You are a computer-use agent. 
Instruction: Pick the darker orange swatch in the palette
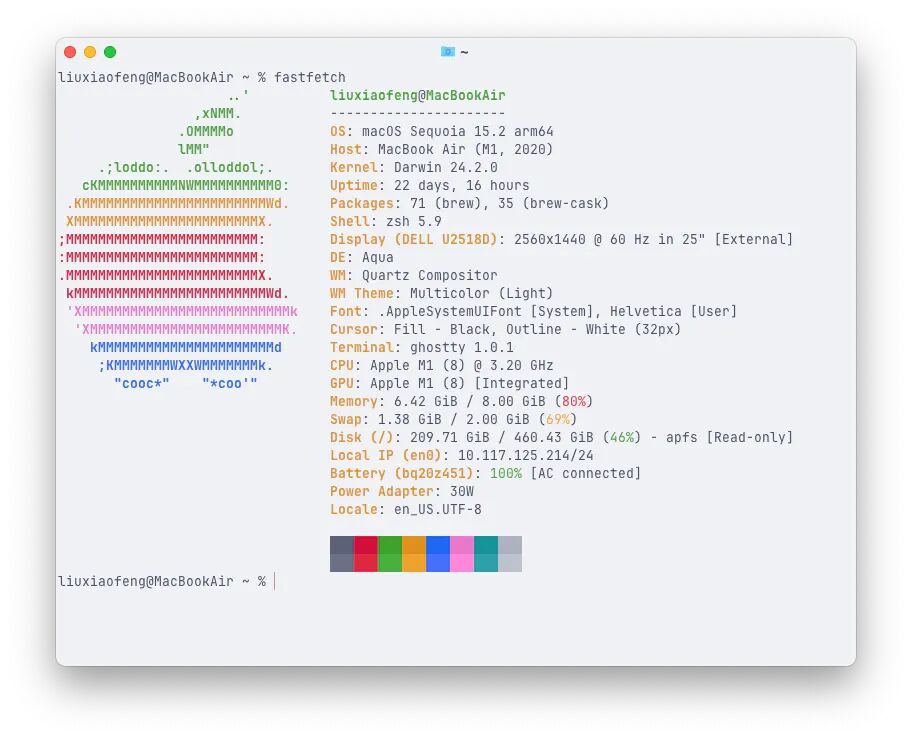pyautogui.click(x=414, y=545)
